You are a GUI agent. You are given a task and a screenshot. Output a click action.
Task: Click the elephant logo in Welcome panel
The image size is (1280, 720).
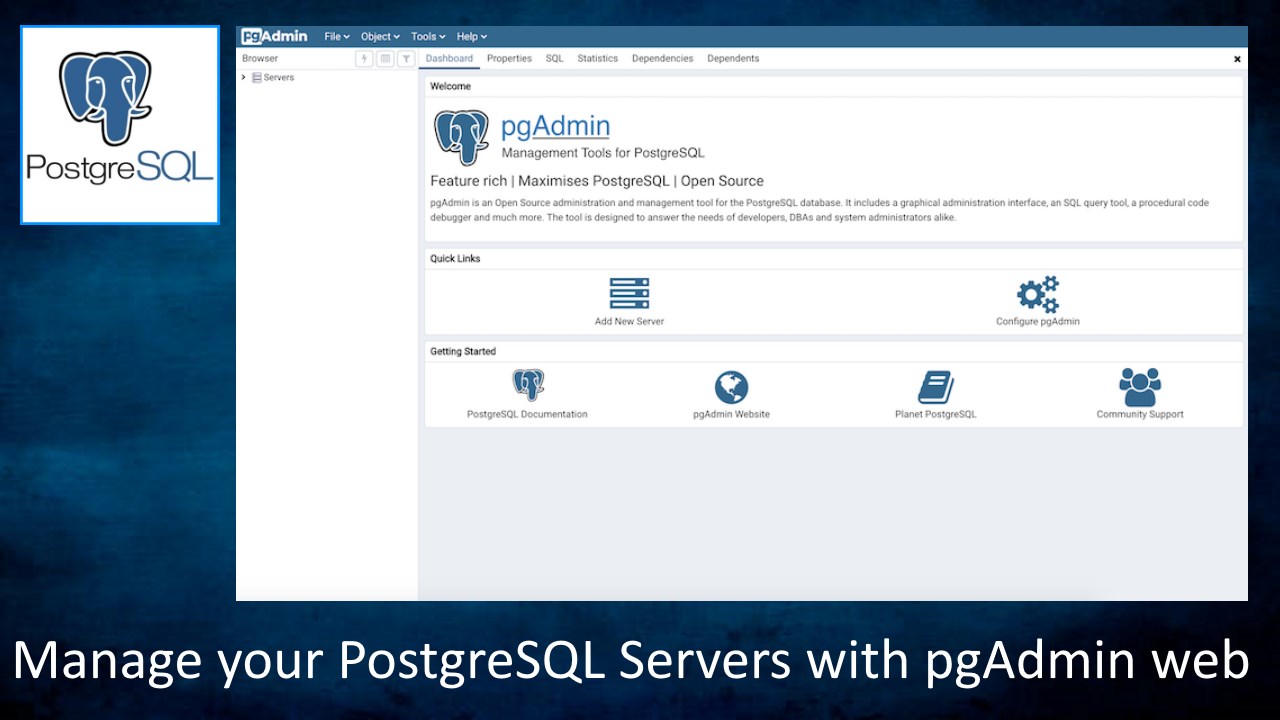tap(461, 137)
